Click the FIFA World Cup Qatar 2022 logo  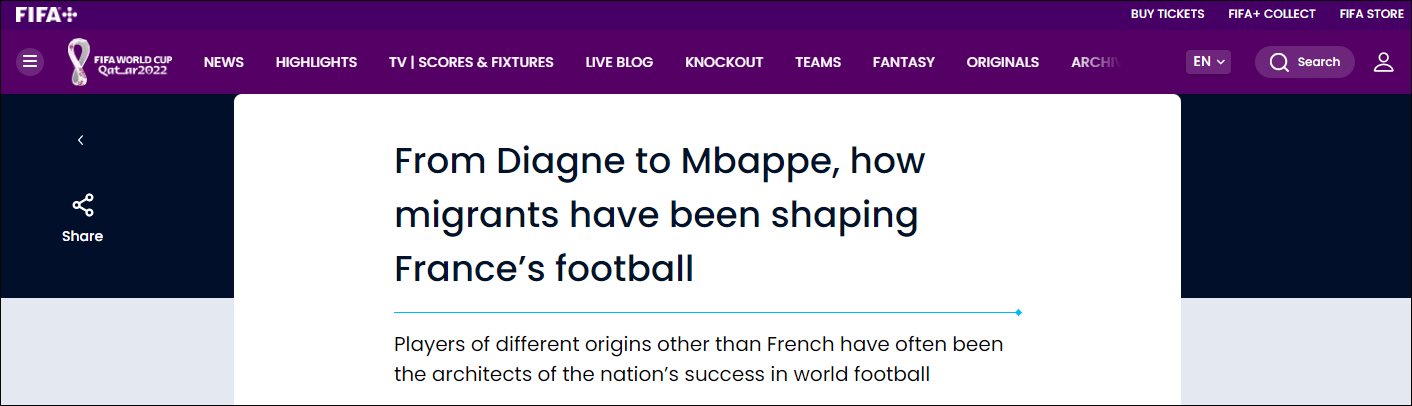(120, 62)
